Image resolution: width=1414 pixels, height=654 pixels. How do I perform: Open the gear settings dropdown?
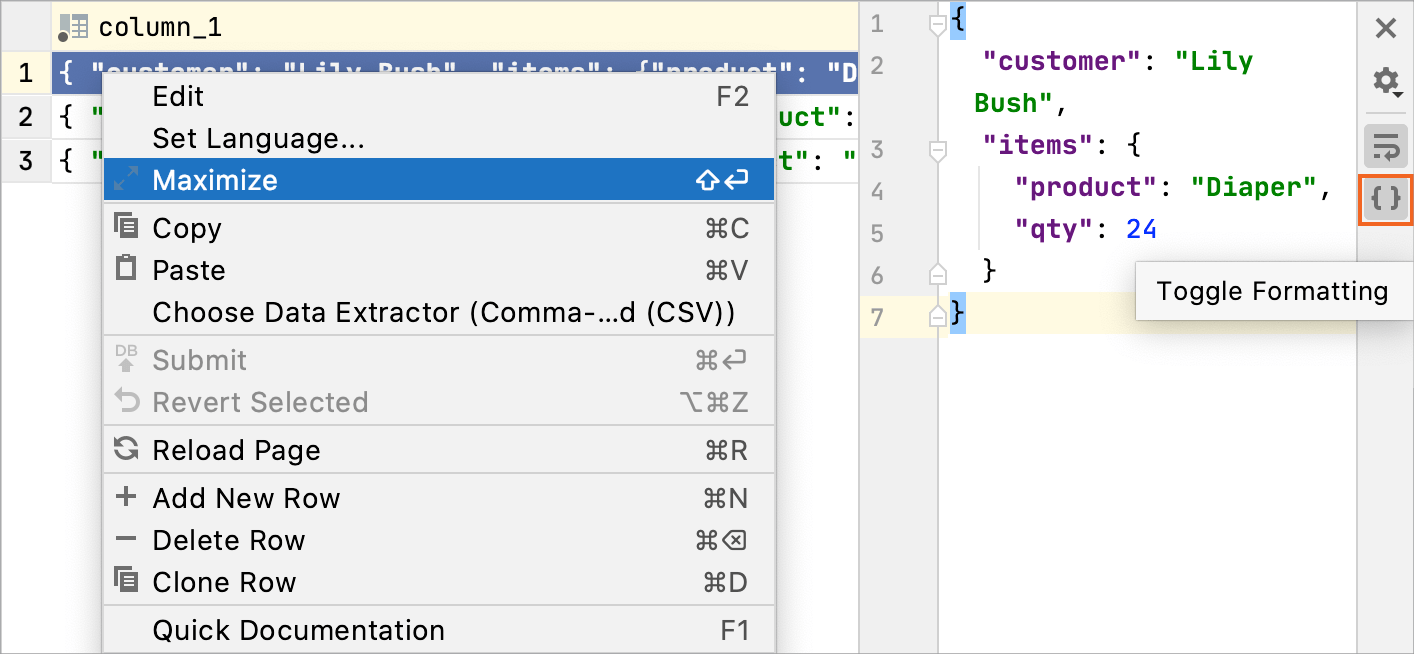(x=1386, y=81)
